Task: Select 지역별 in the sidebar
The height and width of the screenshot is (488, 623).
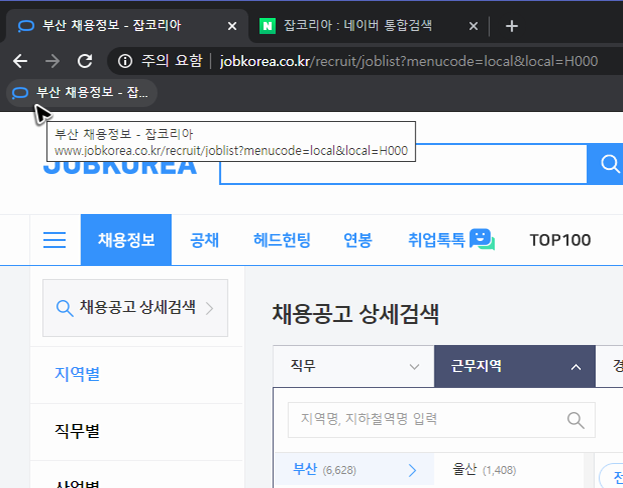Action: pos(77,374)
